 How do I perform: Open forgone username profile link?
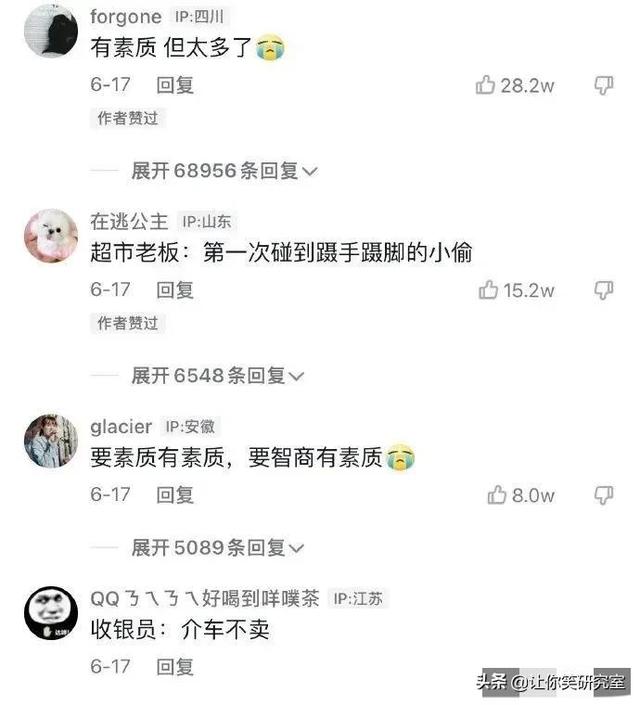pos(126,17)
